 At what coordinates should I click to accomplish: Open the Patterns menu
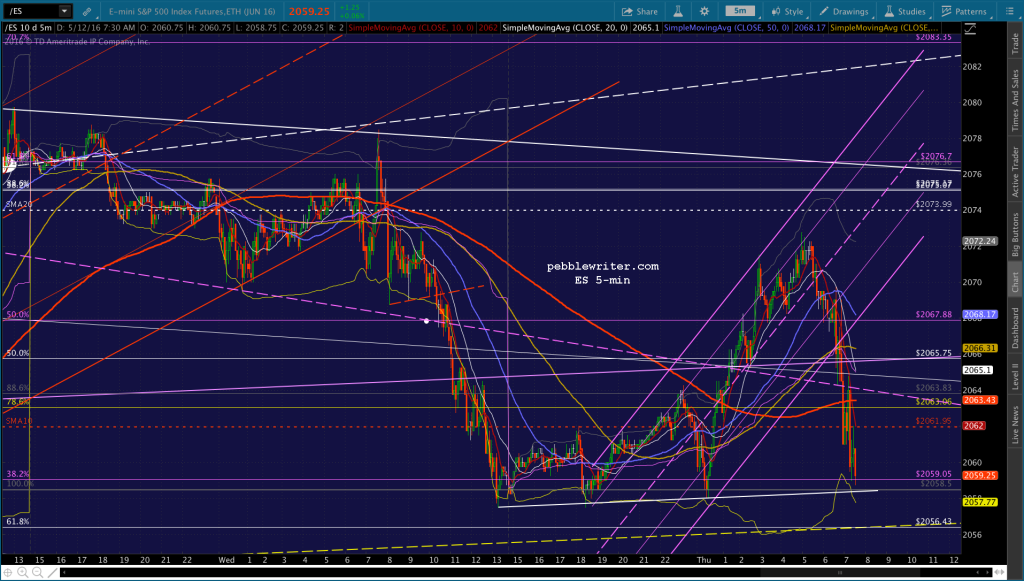964,11
